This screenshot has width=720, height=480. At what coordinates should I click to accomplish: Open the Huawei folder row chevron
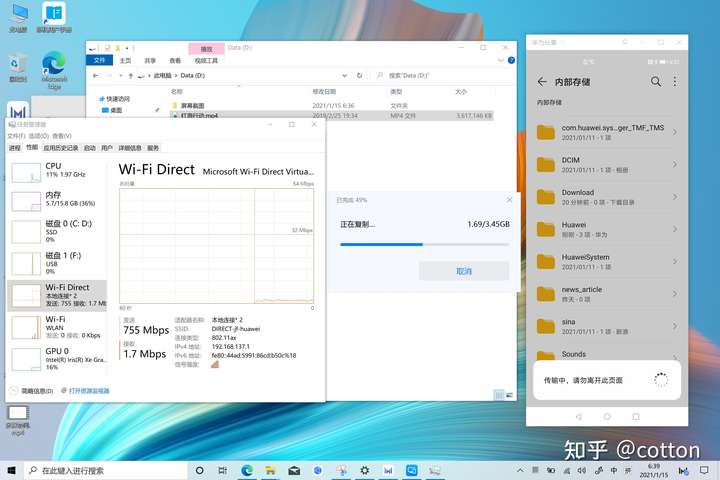pyautogui.click(x=675, y=229)
